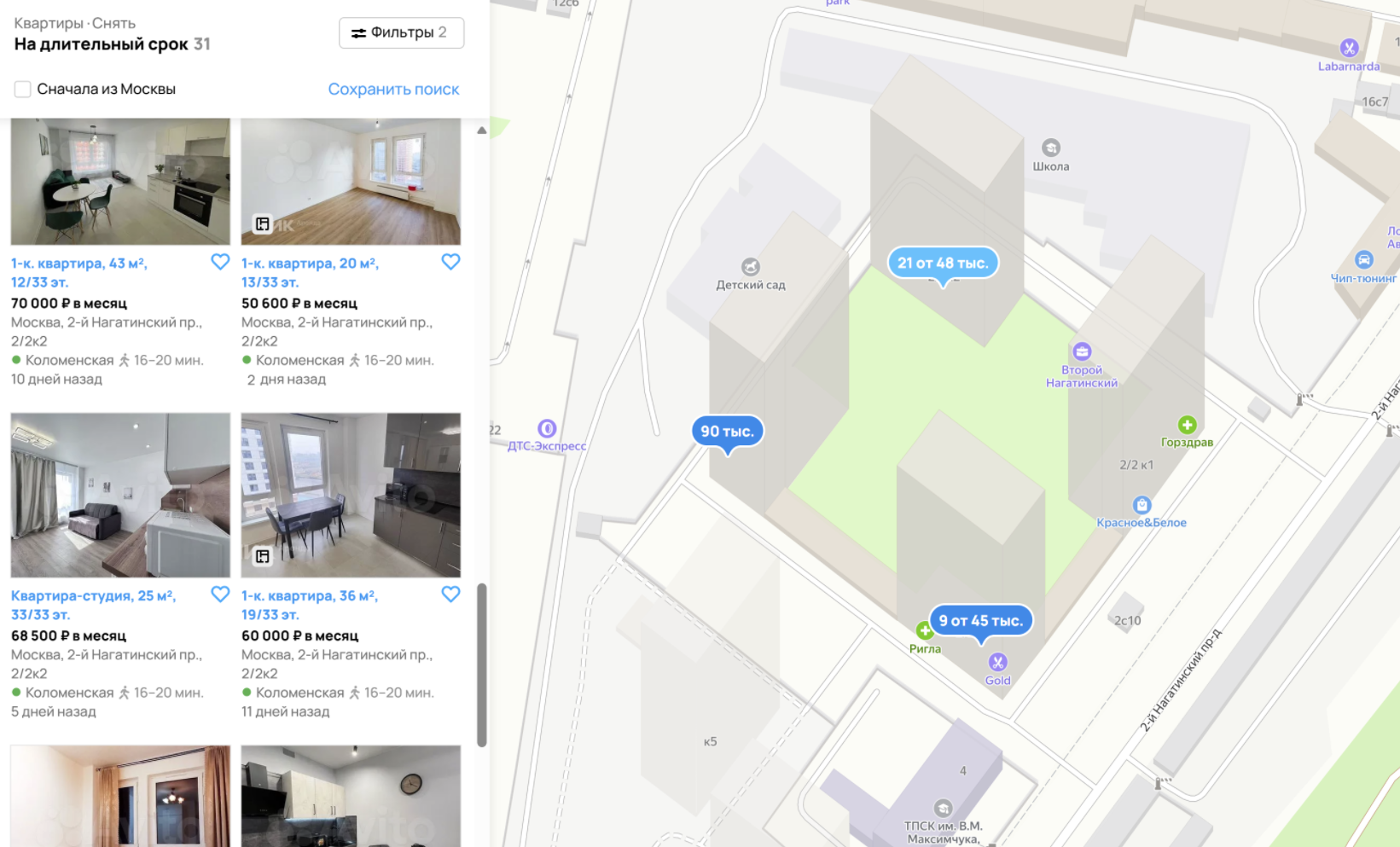Favorite the 43 m² apartment with heart icon
Viewport: 1400px width, 847px height.
pos(220,262)
